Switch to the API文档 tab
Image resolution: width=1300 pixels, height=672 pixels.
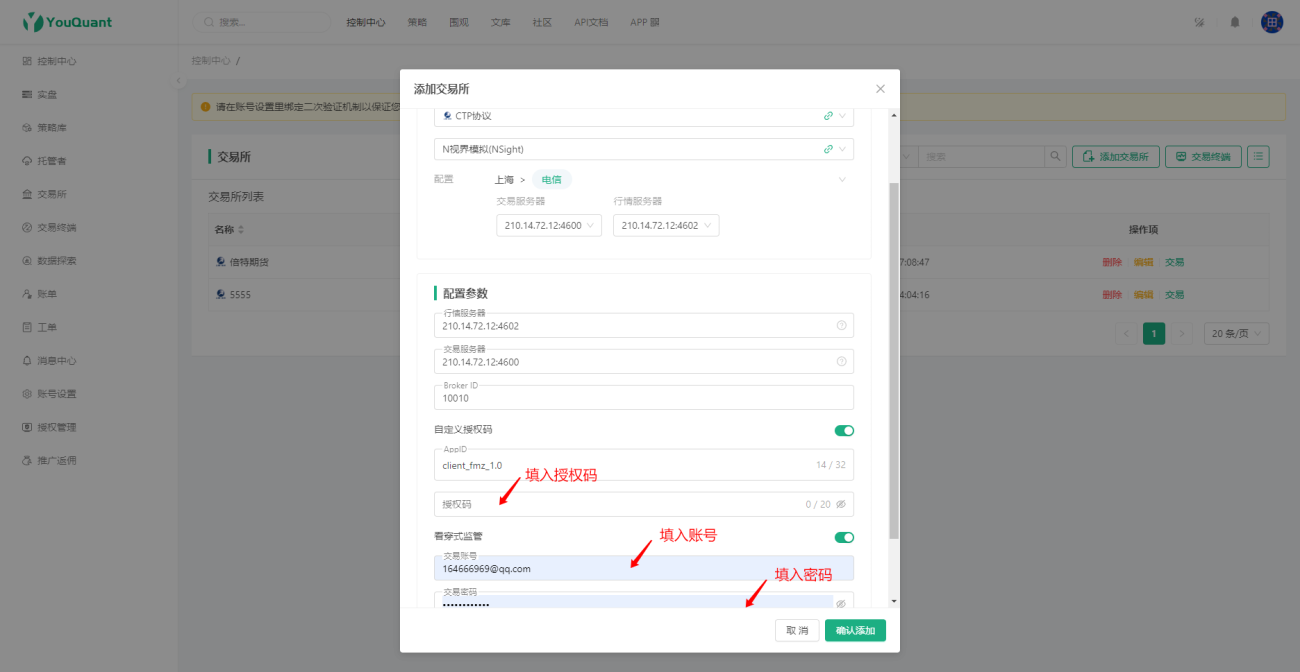click(x=590, y=21)
